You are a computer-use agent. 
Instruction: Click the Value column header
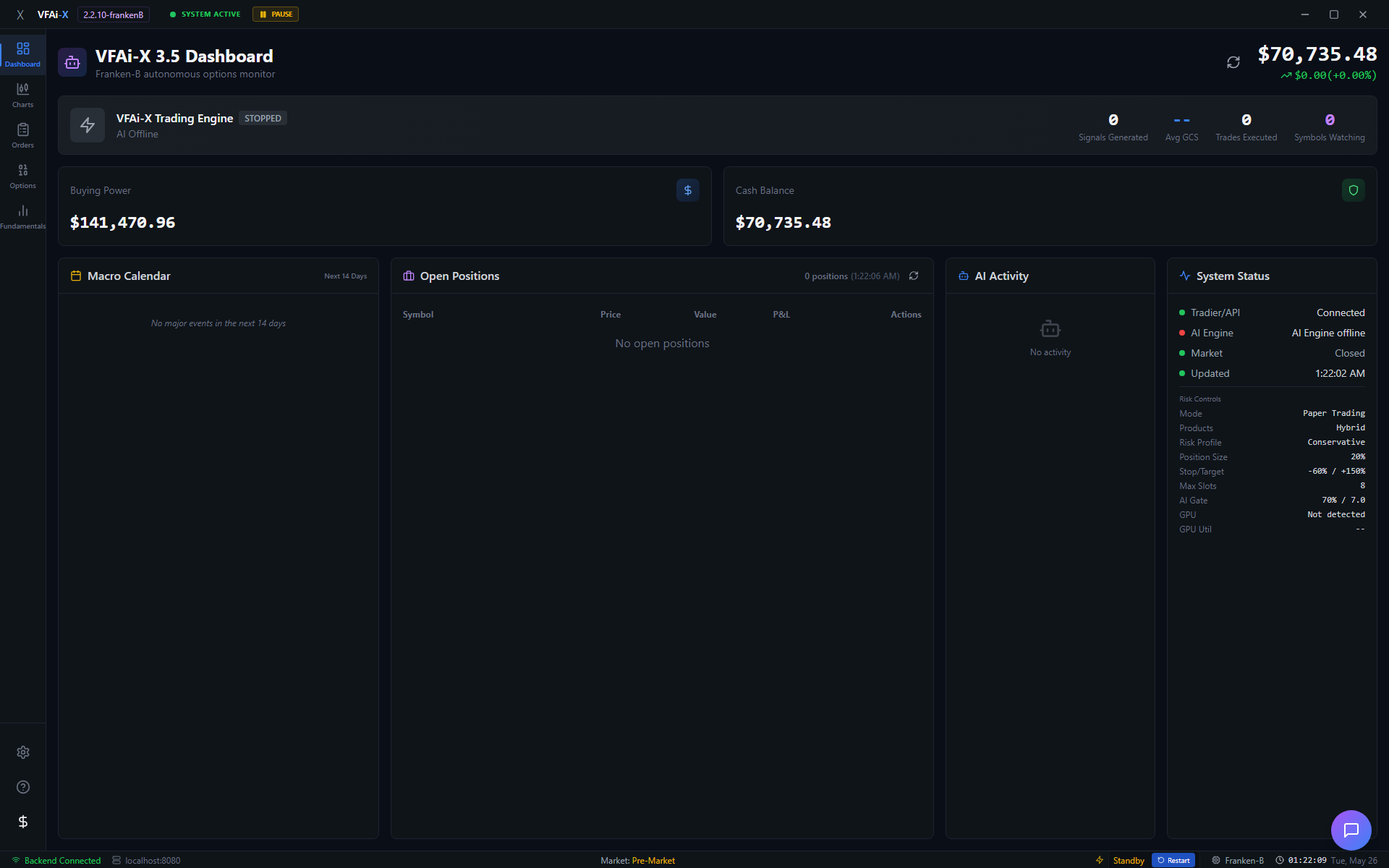[x=705, y=315]
